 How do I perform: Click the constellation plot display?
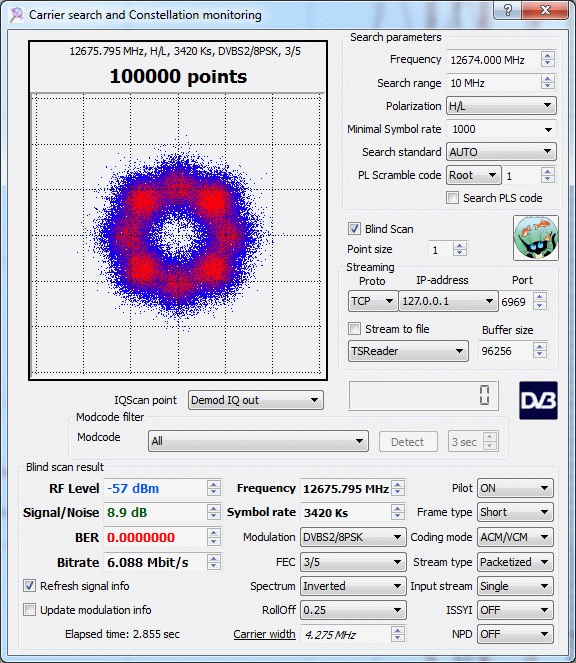[178, 234]
